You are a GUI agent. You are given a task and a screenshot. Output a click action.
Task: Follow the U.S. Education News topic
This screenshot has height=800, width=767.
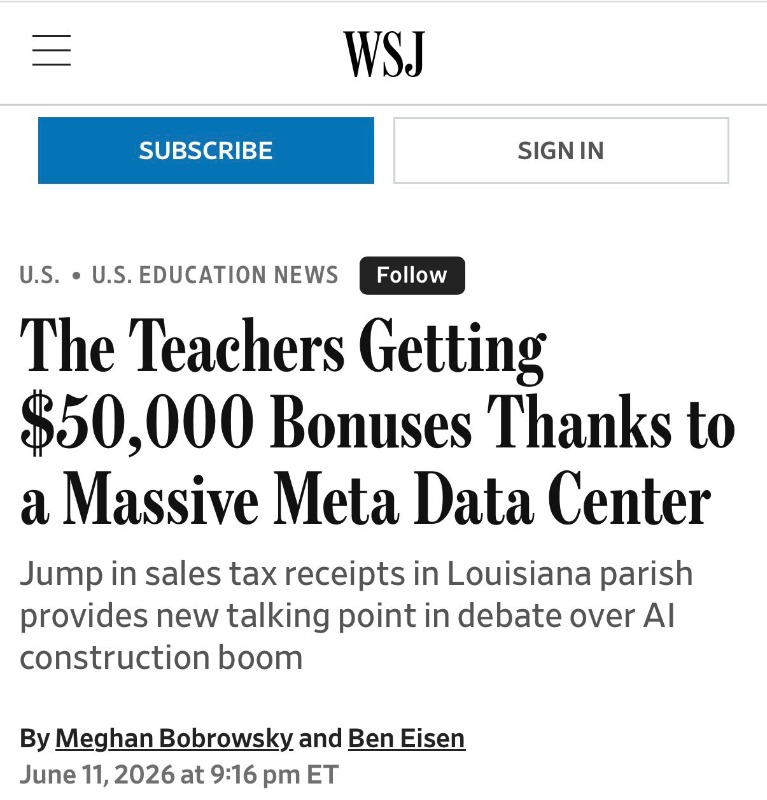pos(412,276)
